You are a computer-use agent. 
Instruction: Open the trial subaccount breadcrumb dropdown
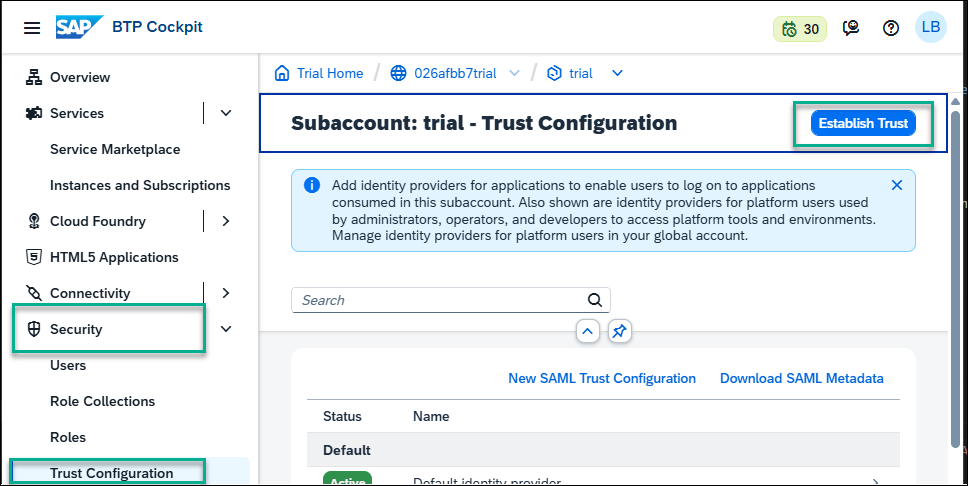coord(617,73)
